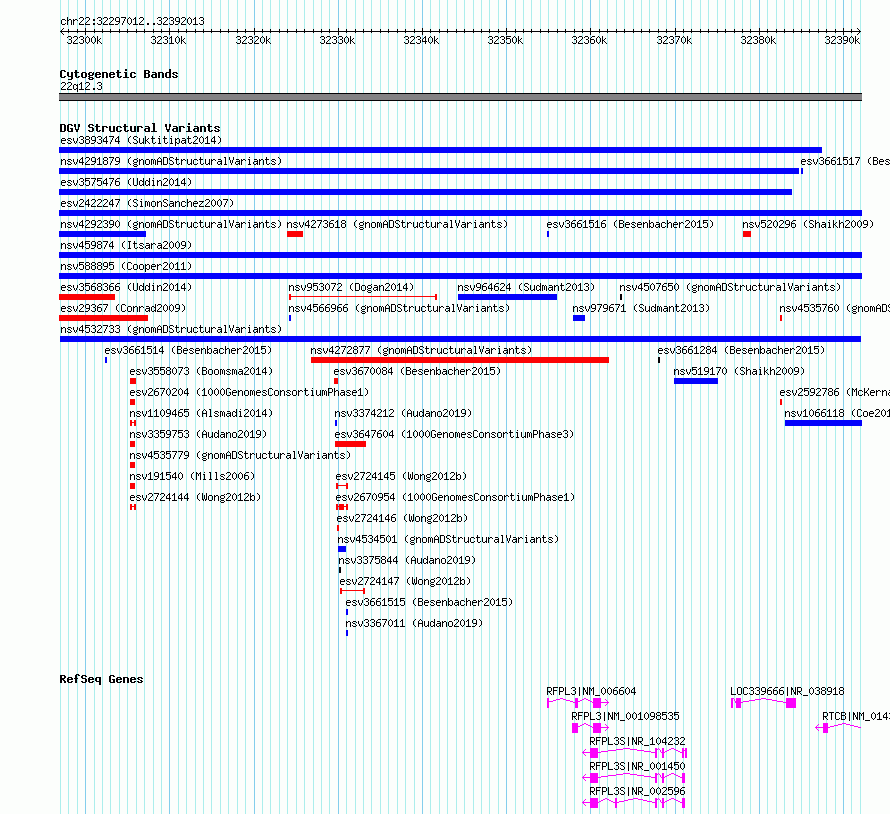Click the nsv4566966 variant label
The height and width of the screenshot is (814, 890).
pyautogui.click(x=399, y=308)
